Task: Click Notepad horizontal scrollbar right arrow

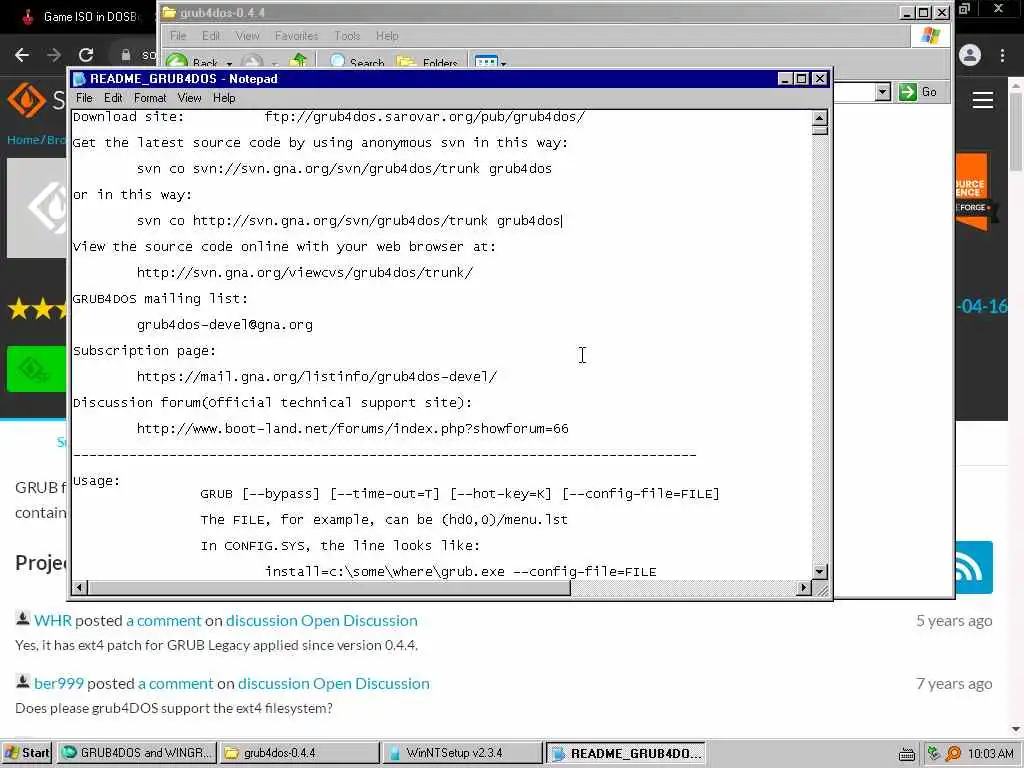Action: click(804, 587)
